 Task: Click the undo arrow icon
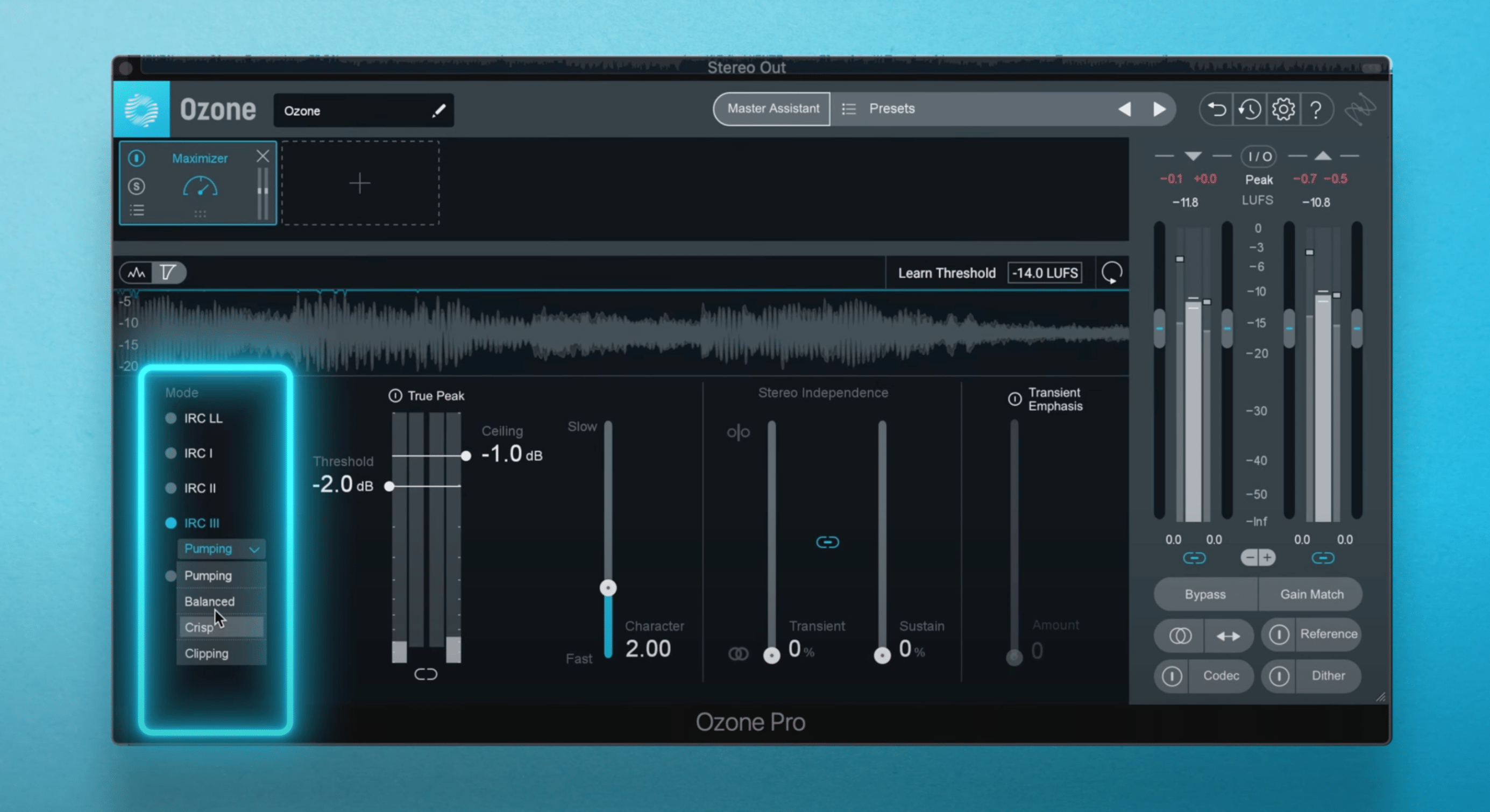click(x=1217, y=109)
